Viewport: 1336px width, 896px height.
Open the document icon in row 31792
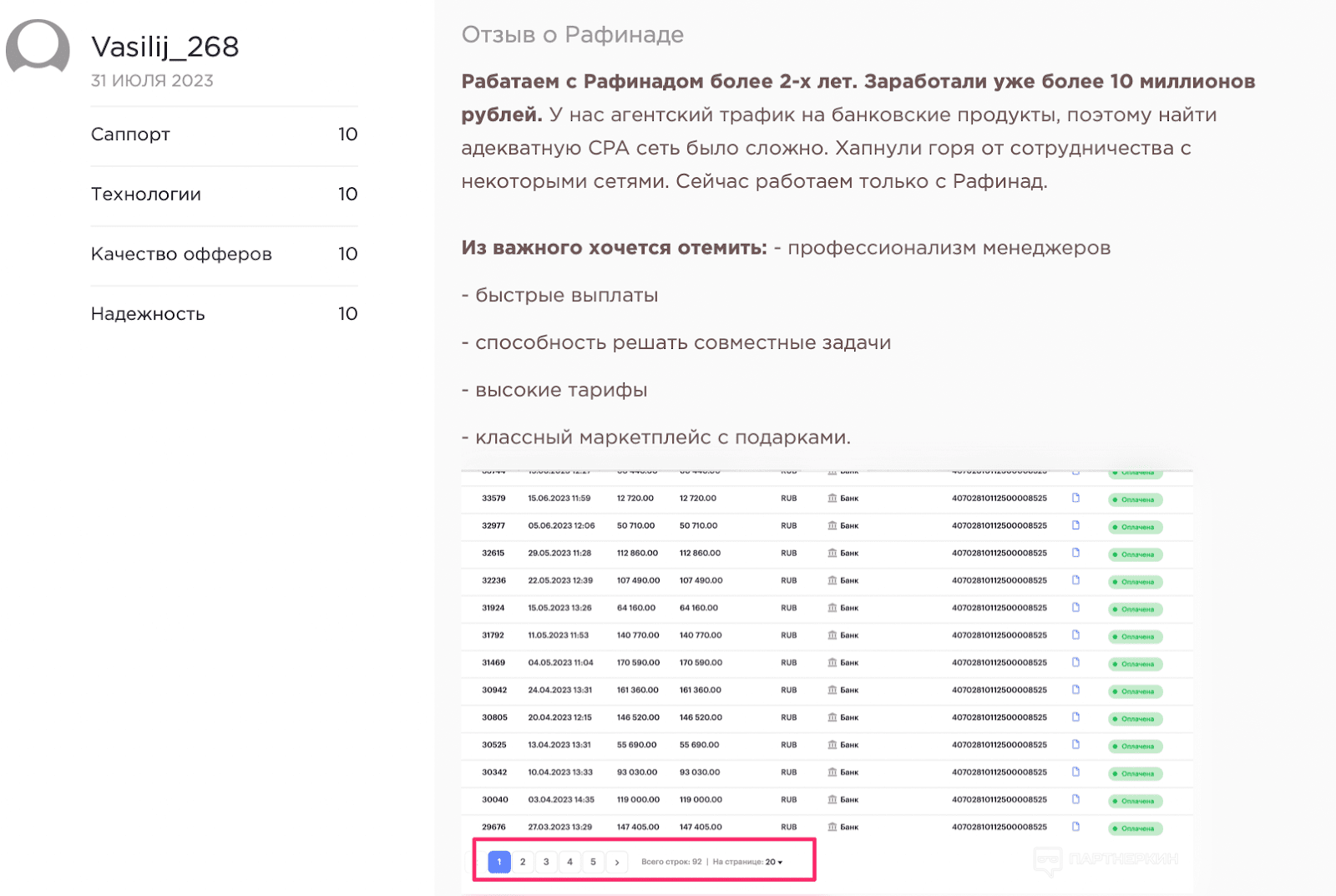(x=1075, y=635)
